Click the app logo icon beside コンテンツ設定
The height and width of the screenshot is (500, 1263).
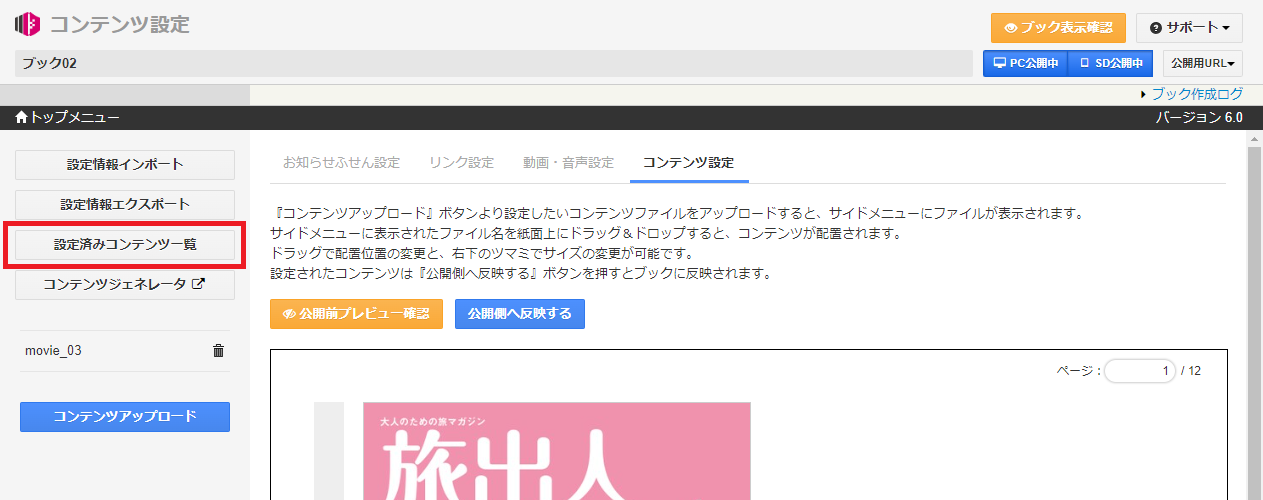tap(28, 24)
